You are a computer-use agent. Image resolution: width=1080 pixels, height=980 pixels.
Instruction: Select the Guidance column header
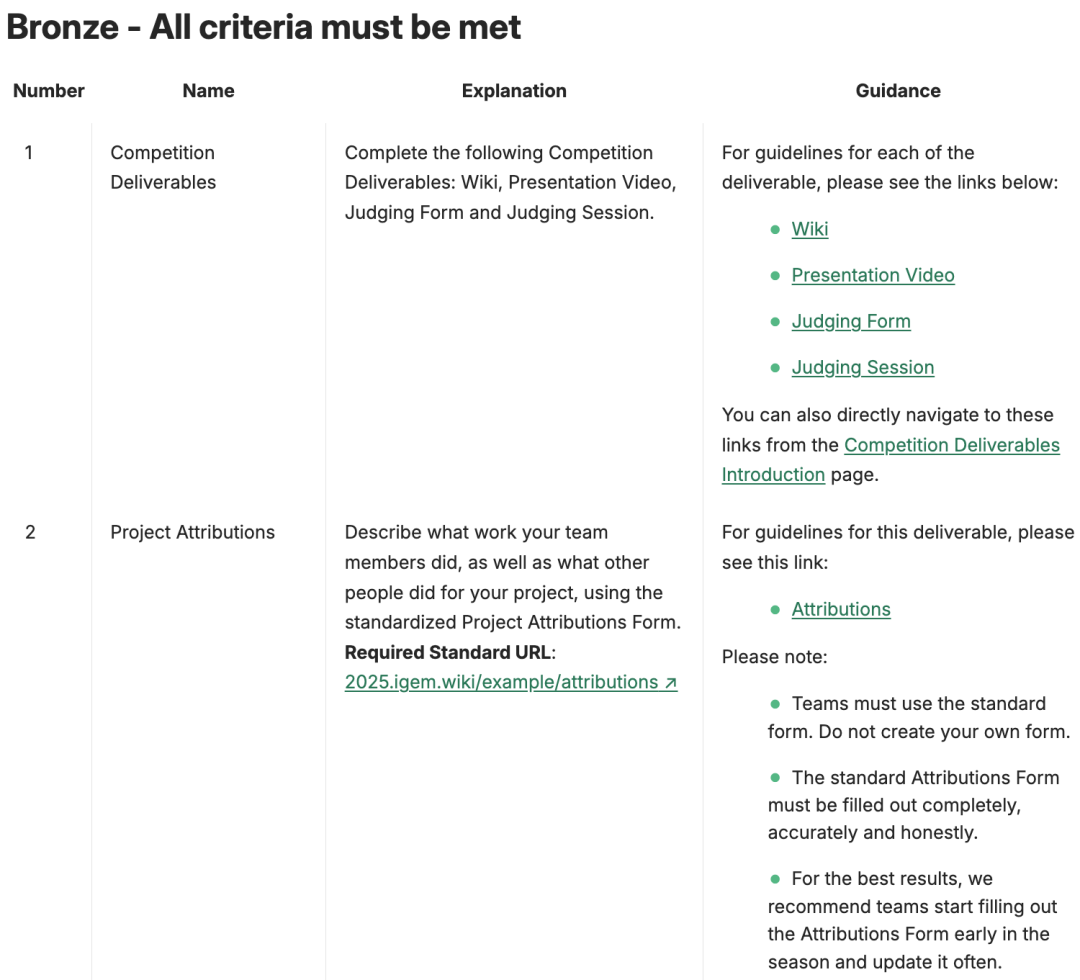(x=897, y=91)
